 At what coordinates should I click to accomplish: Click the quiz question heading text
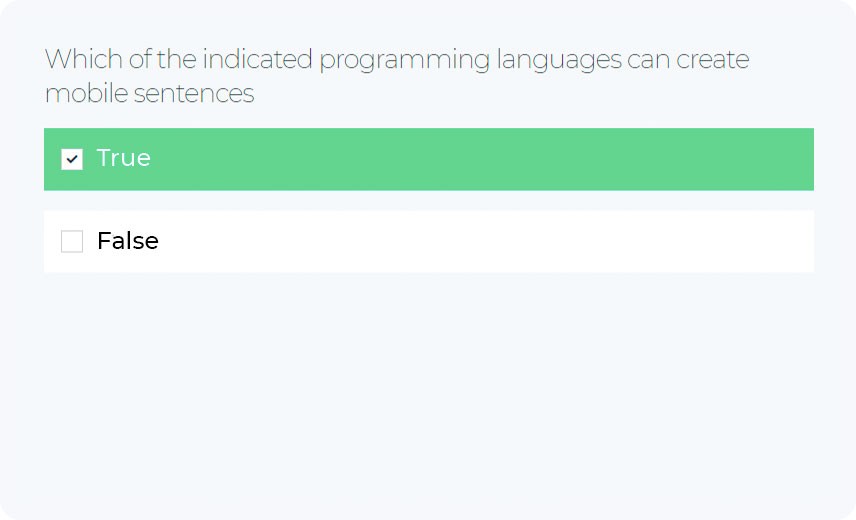pyautogui.click(x=396, y=76)
